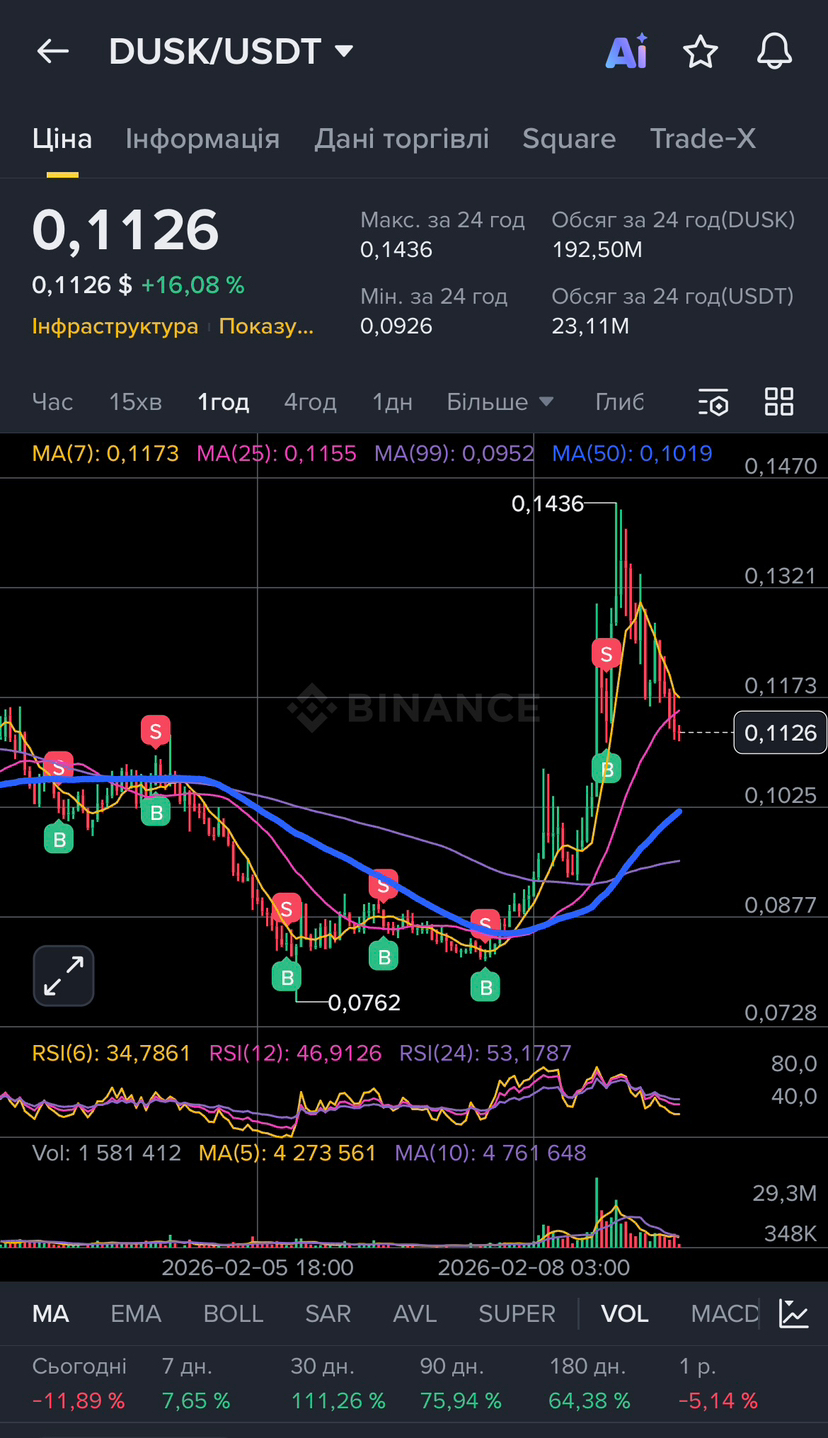Open the AI assistant icon

click(627, 51)
